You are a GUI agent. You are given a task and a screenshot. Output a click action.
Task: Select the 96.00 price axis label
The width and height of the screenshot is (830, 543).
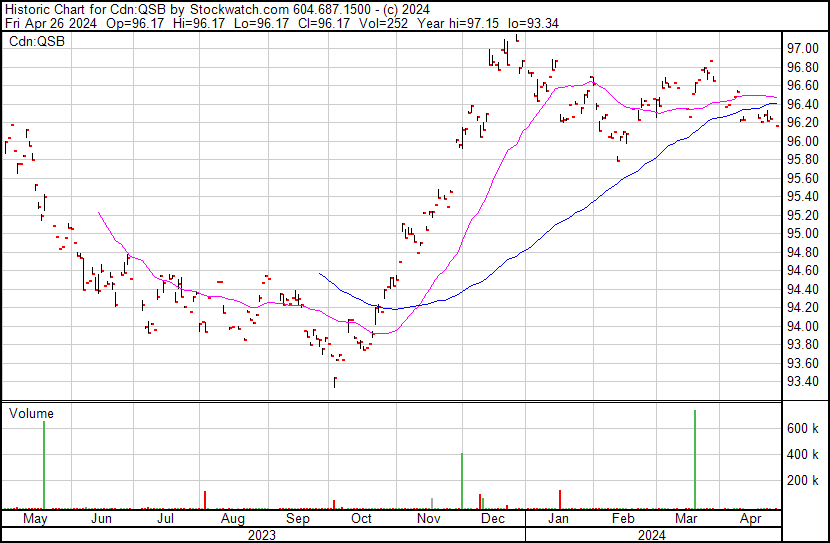point(802,141)
